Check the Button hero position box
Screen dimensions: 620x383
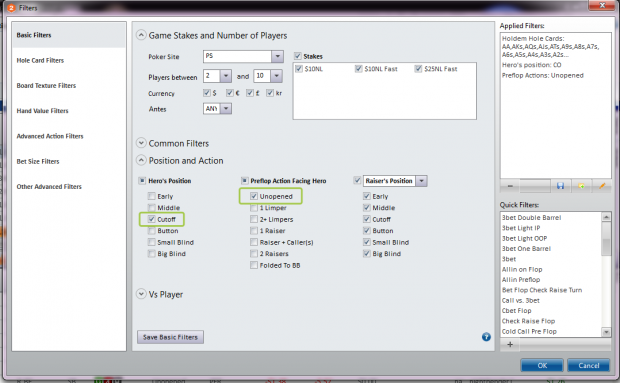pyautogui.click(x=151, y=230)
